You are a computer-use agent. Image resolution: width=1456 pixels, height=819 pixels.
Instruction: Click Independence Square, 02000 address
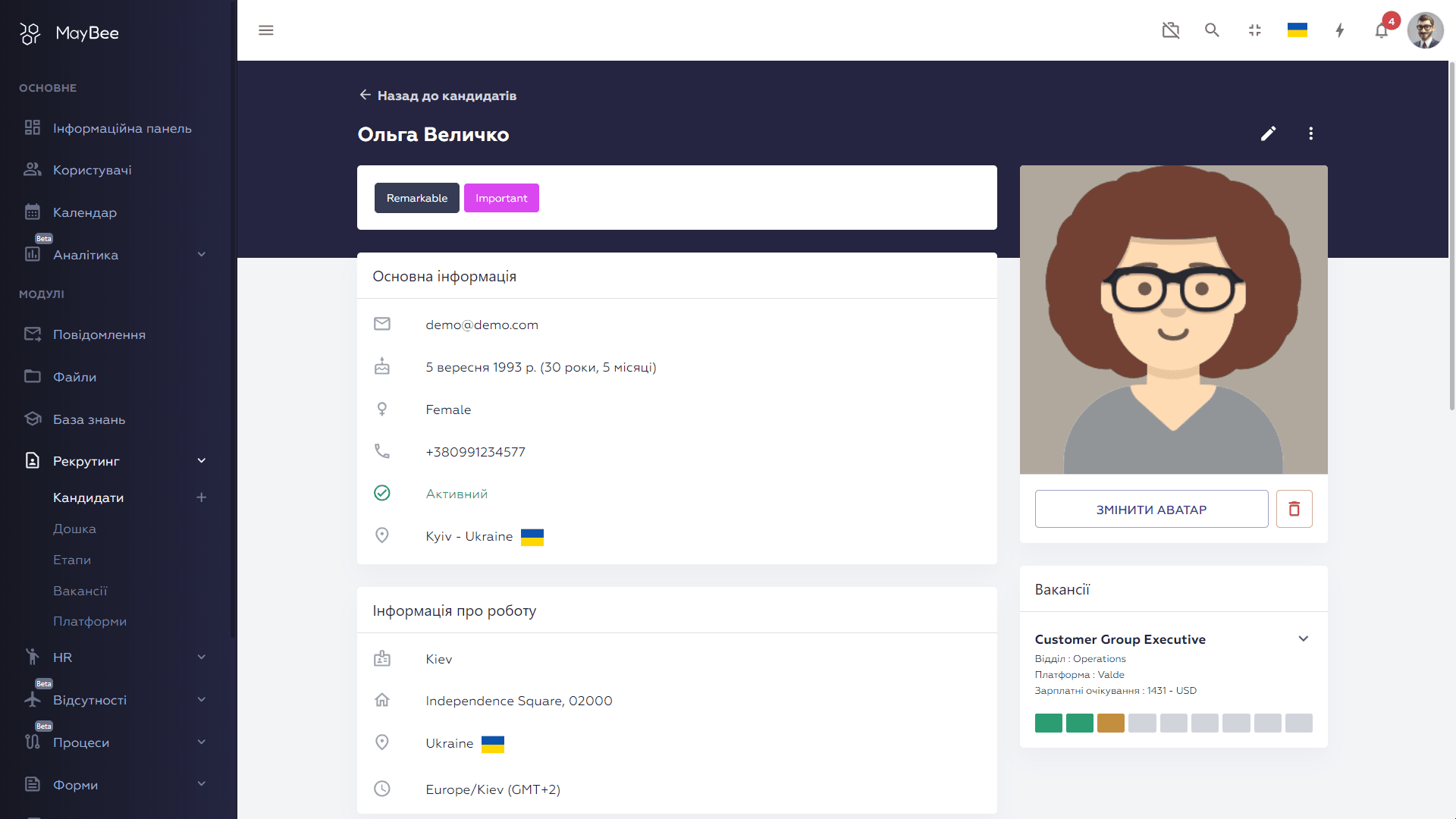[x=519, y=701]
